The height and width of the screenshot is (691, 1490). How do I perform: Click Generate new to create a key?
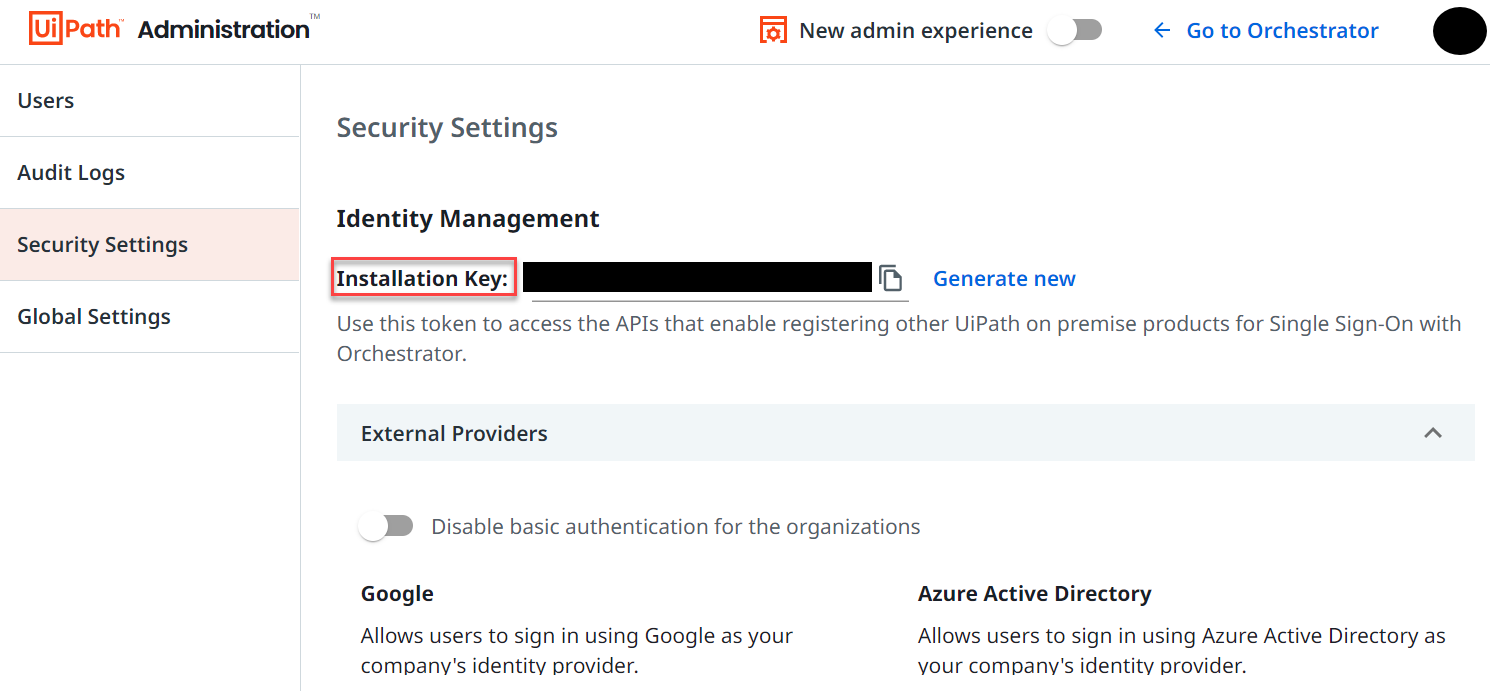(x=1004, y=279)
